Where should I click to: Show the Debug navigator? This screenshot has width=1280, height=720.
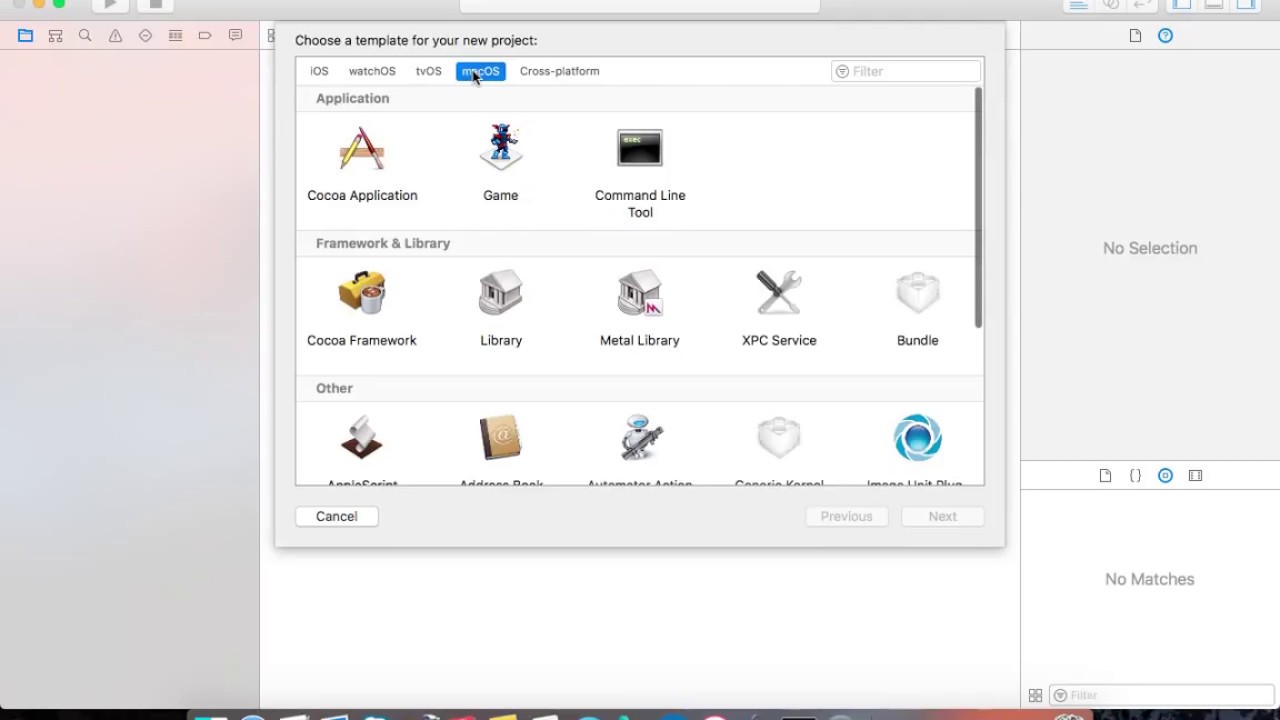(x=176, y=36)
